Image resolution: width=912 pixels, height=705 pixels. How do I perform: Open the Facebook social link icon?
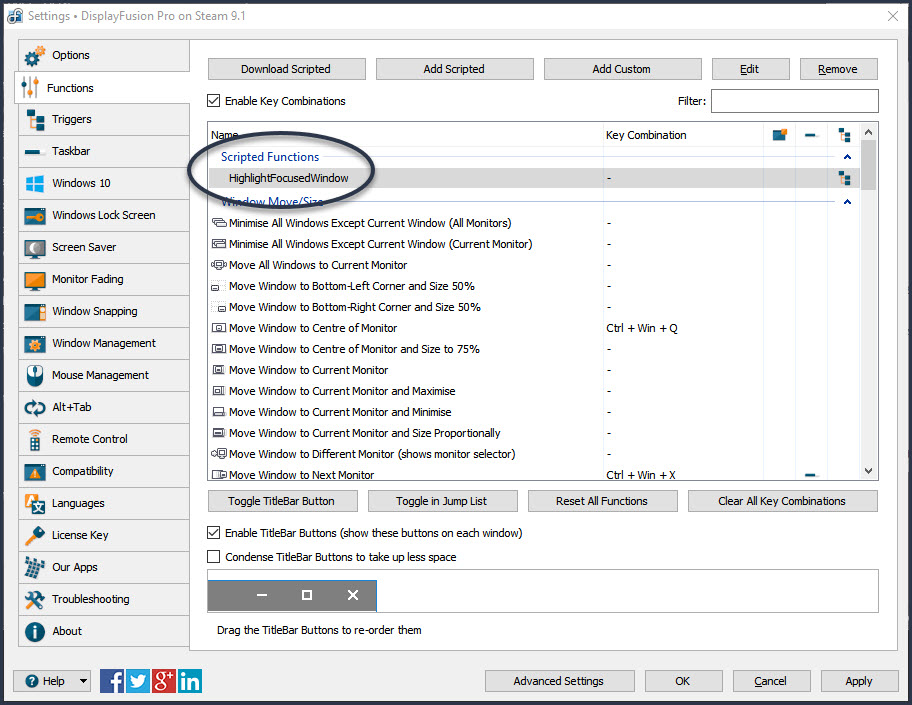click(x=112, y=681)
